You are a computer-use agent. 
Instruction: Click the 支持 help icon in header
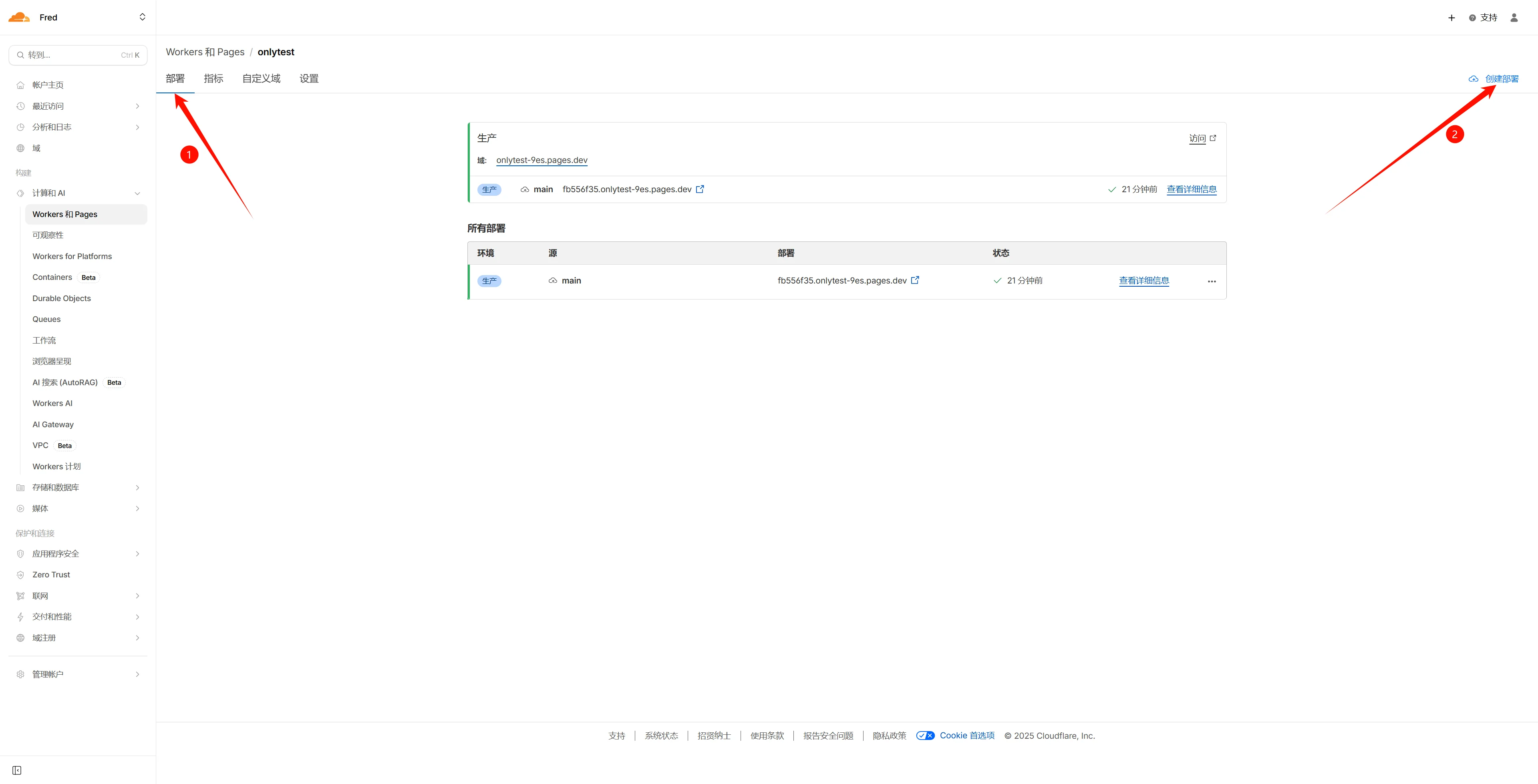[x=1472, y=18]
